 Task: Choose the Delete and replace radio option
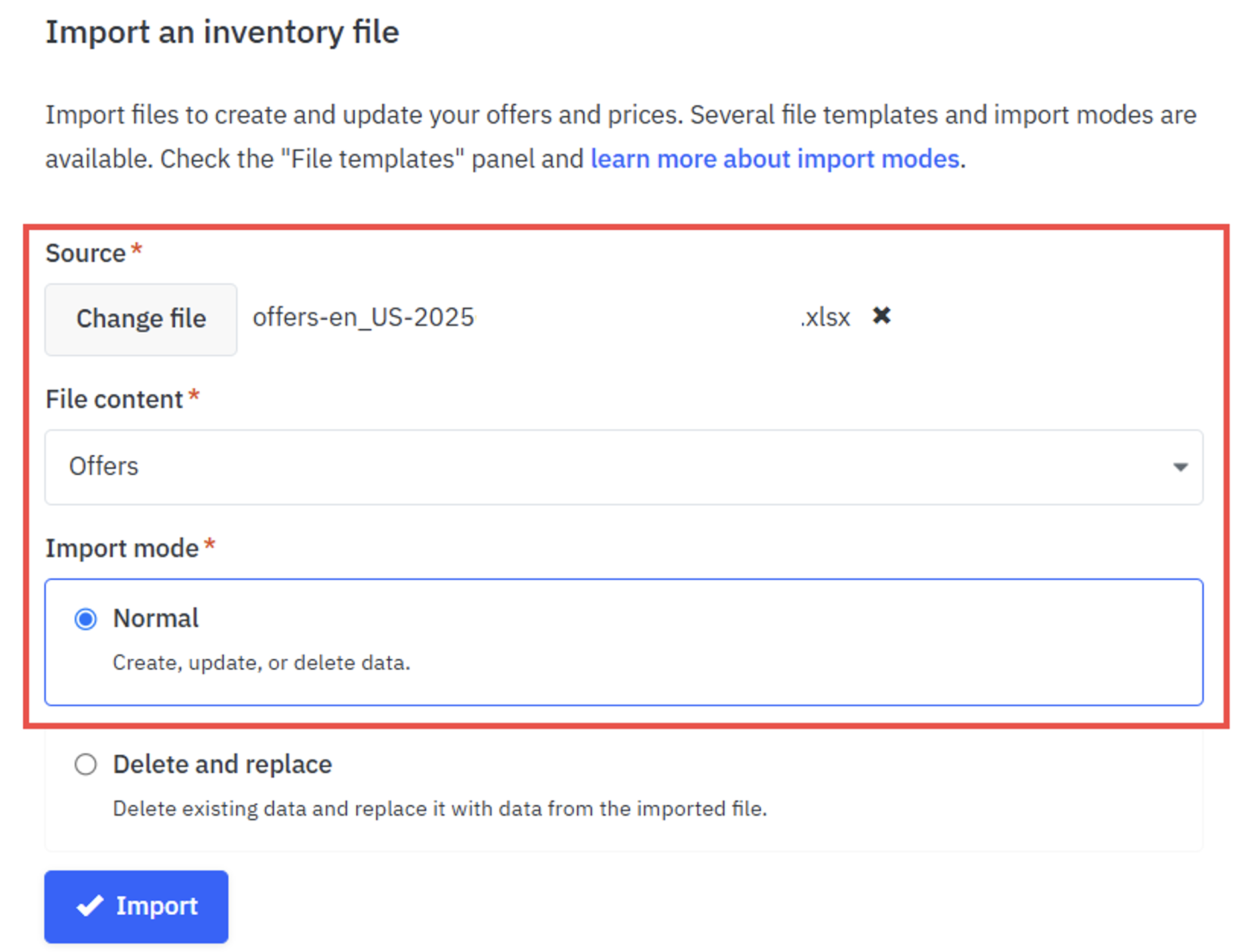tap(86, 764)
